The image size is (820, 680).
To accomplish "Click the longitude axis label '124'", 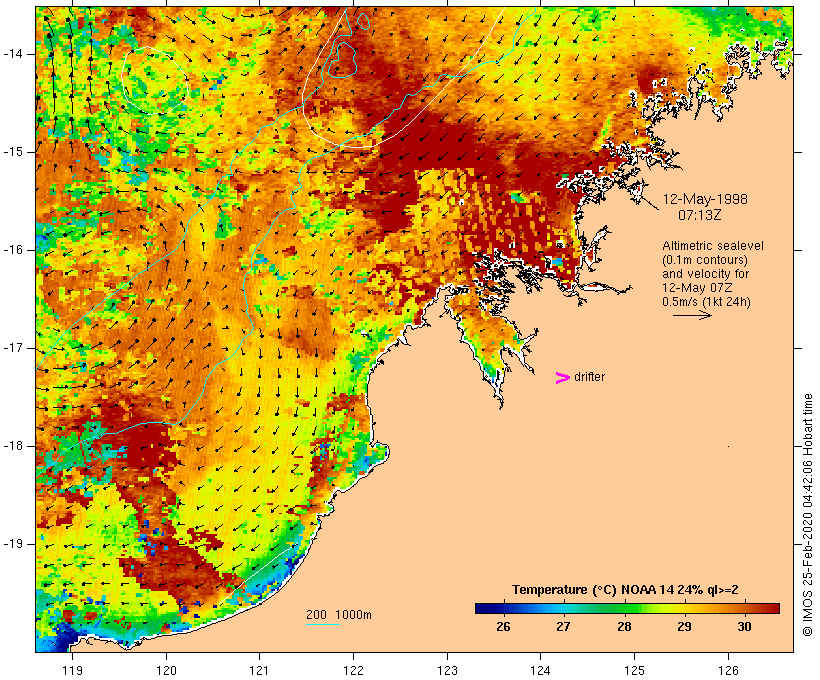I will [541, 670].
